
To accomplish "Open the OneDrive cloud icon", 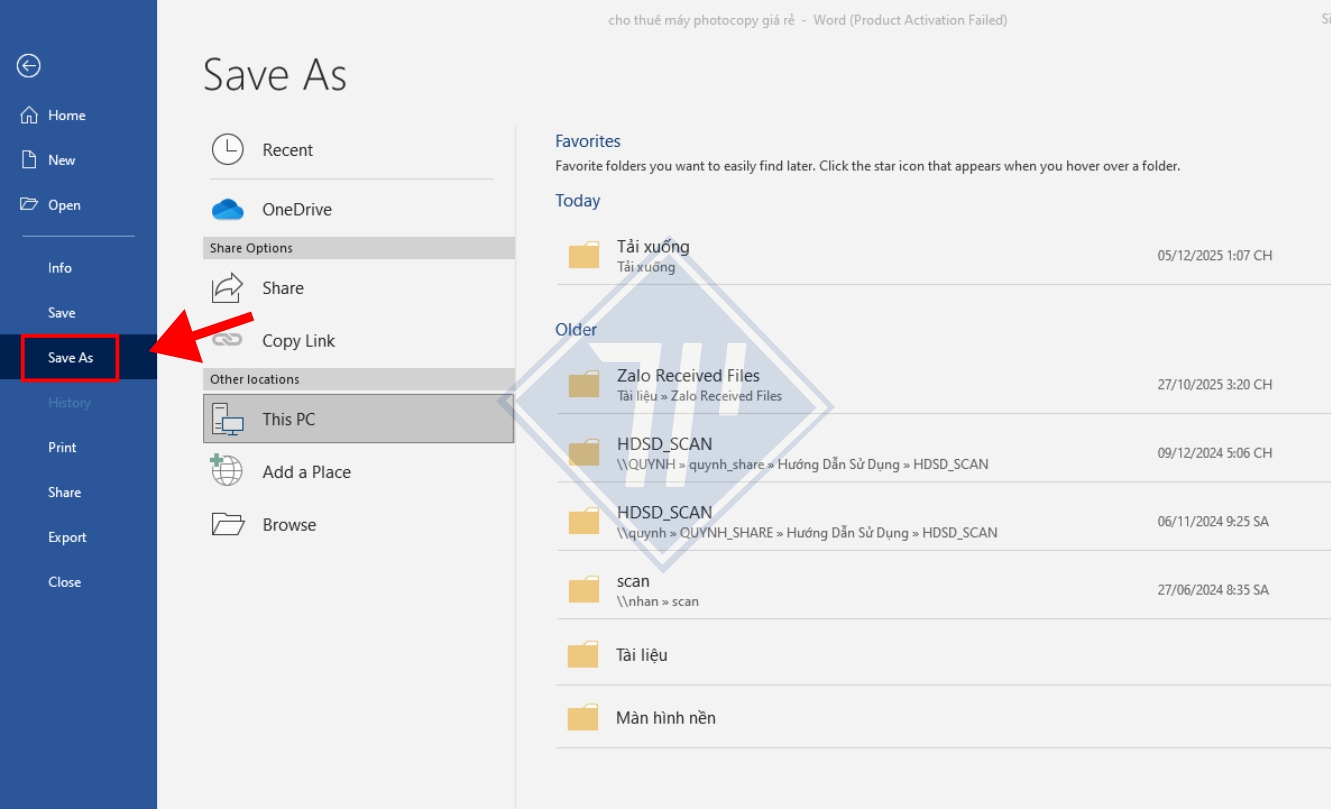I will 227,210.
